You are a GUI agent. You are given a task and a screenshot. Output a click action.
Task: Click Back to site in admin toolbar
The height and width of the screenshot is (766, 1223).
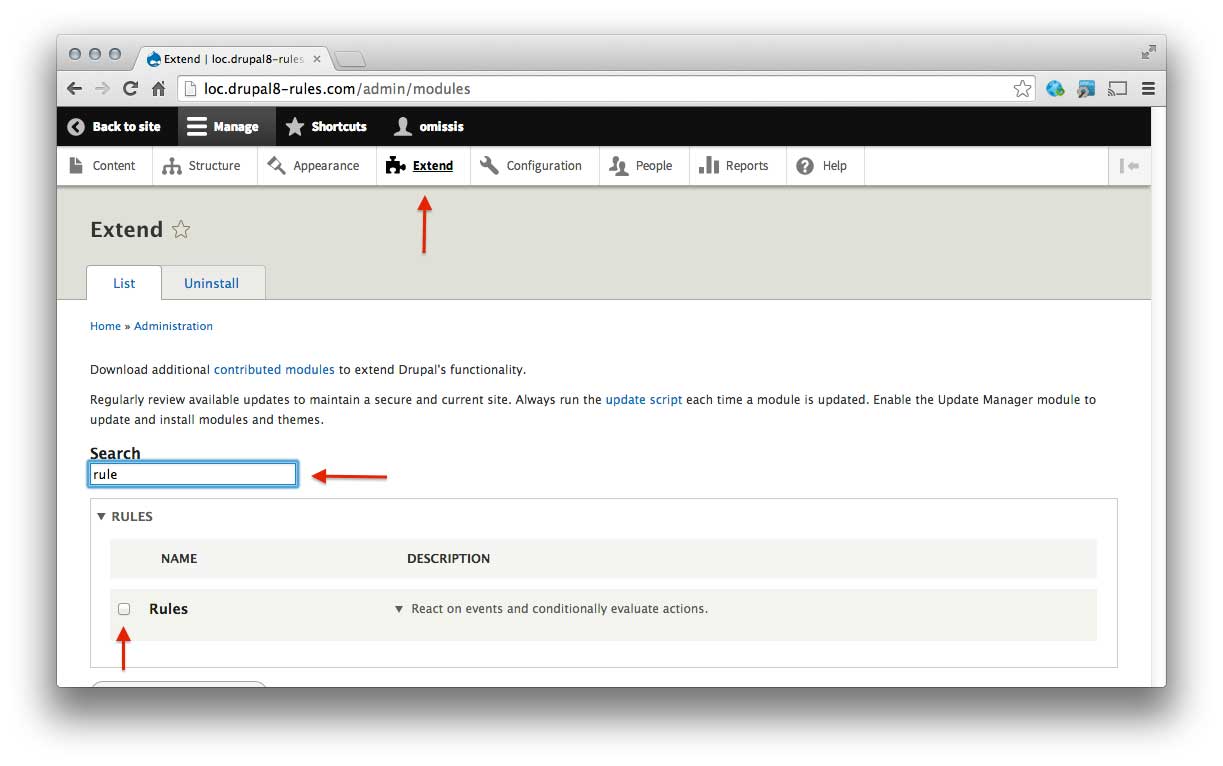(x=114, y=127)
